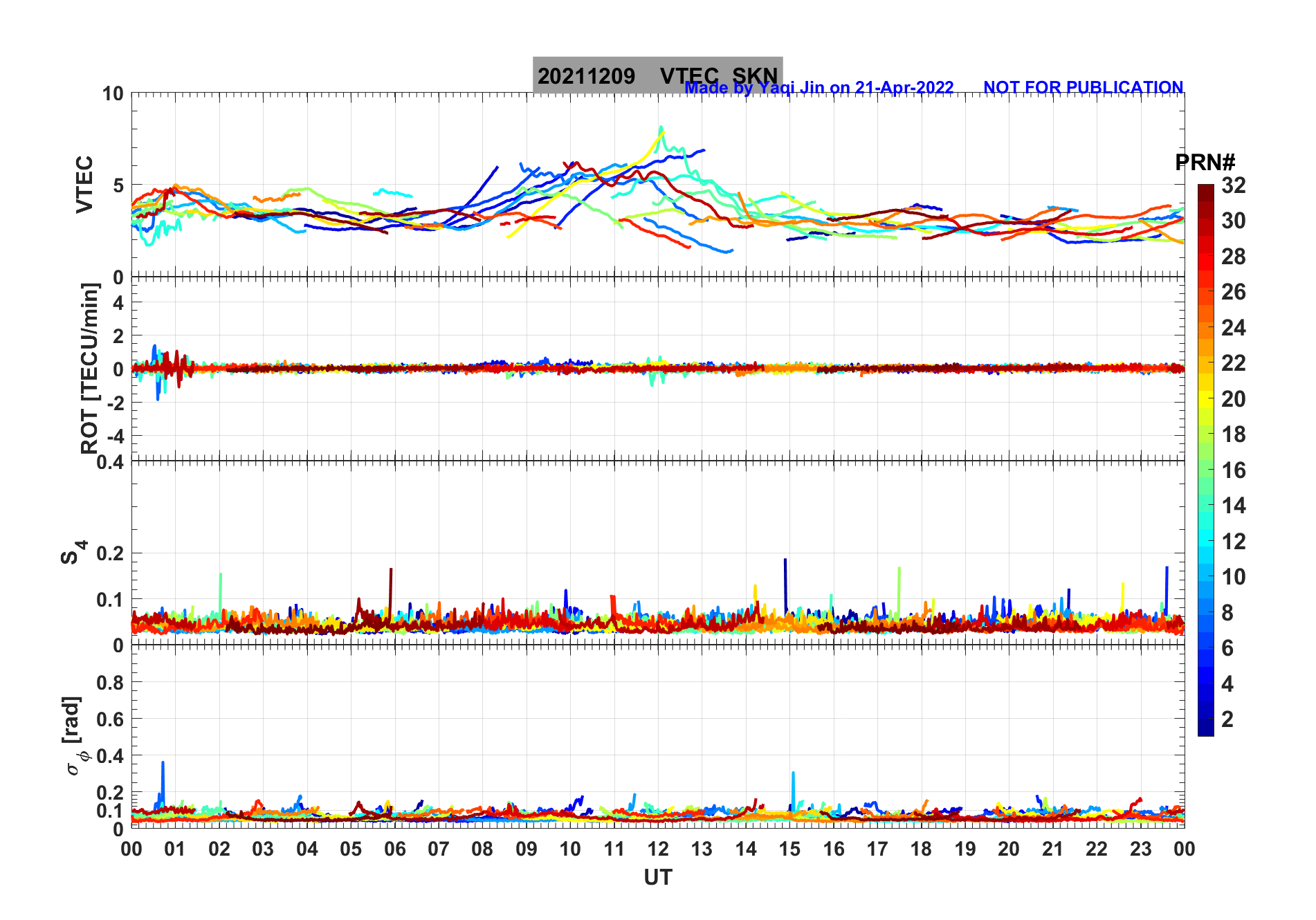Click ROT axis tick label -4

(x=117, y=436)
